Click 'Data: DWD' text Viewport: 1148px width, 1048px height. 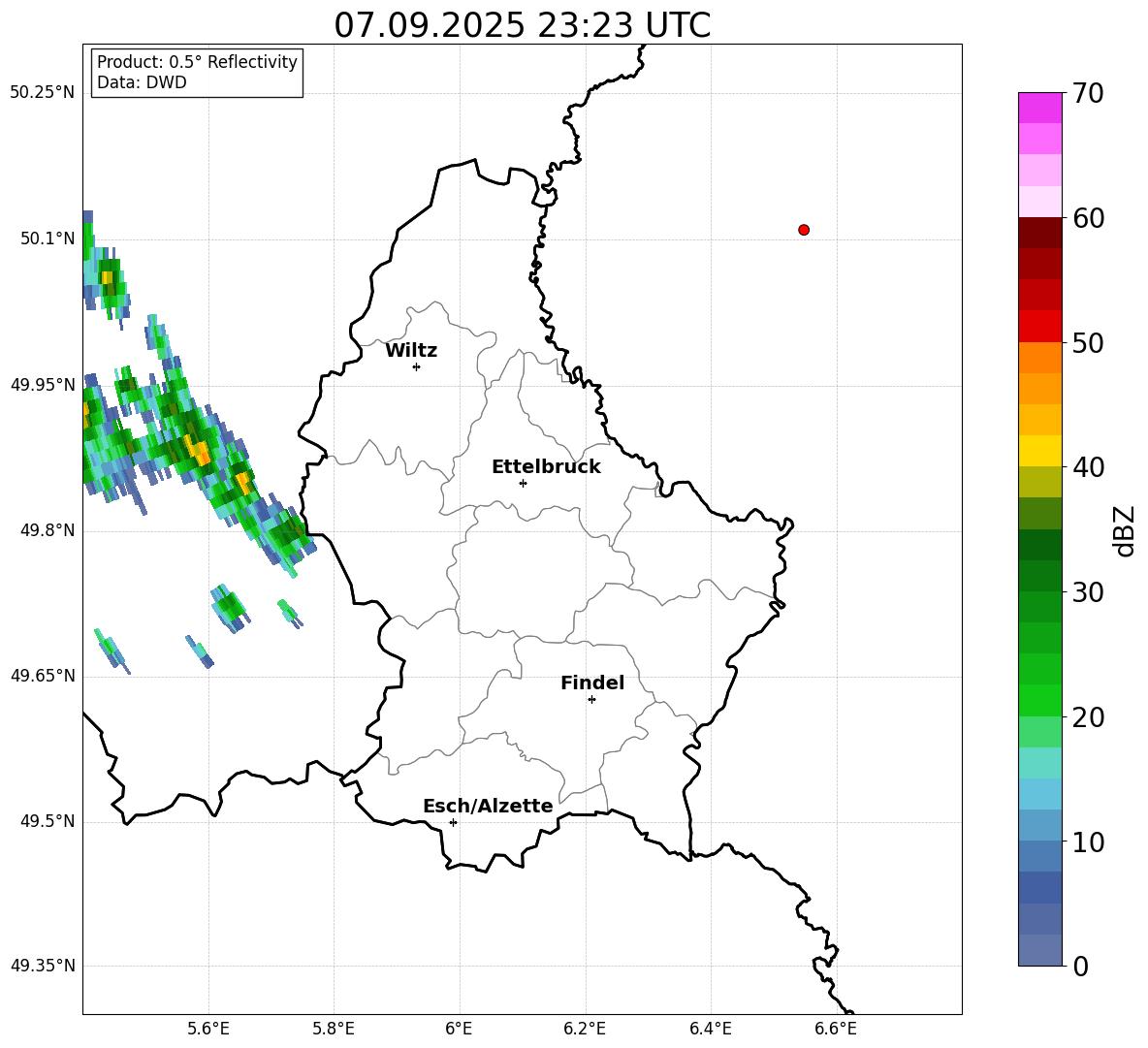(142, 82)
